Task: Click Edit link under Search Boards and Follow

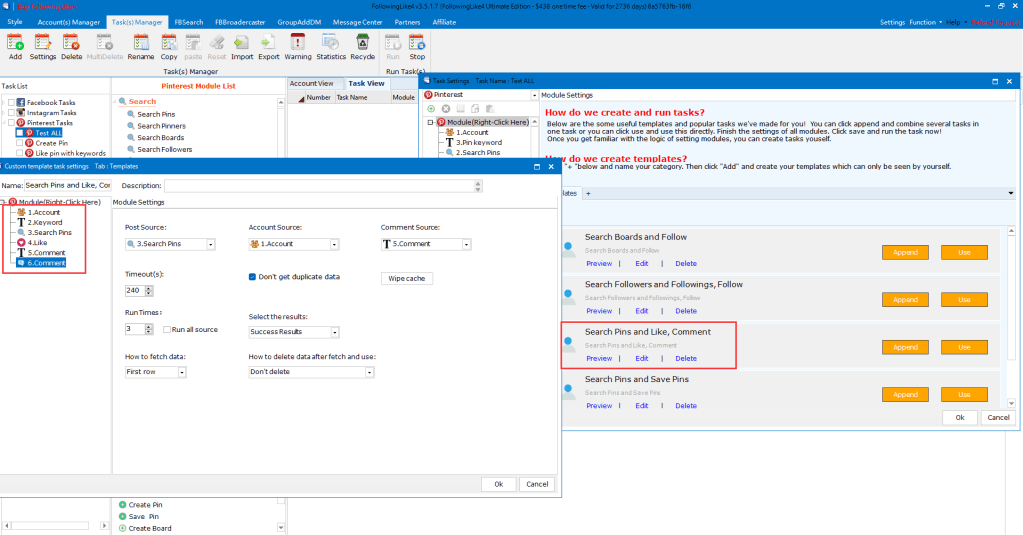Action: tap(642, 263)
